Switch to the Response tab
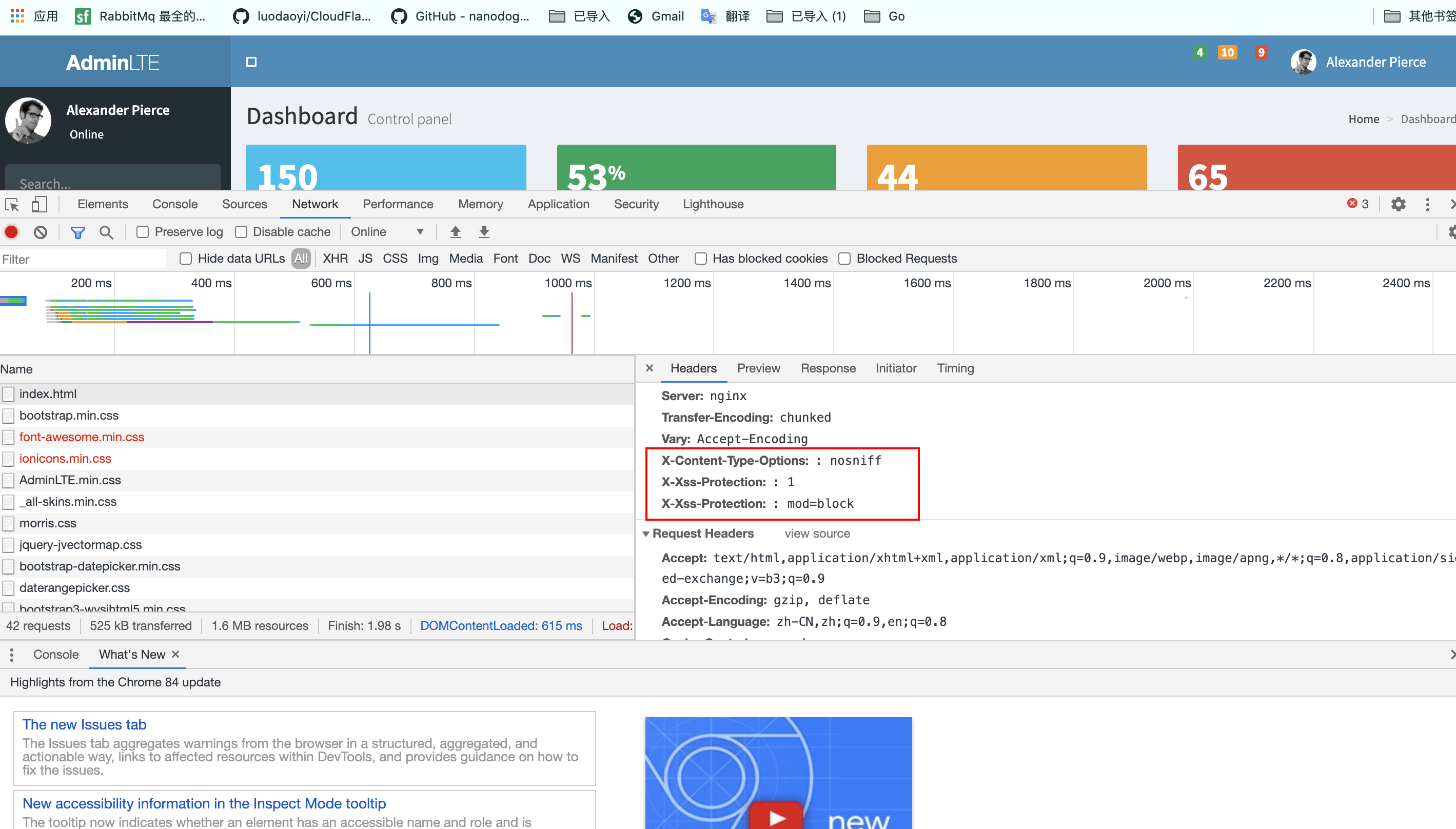Screen dimensions: 1456x829 click(828, 368)
